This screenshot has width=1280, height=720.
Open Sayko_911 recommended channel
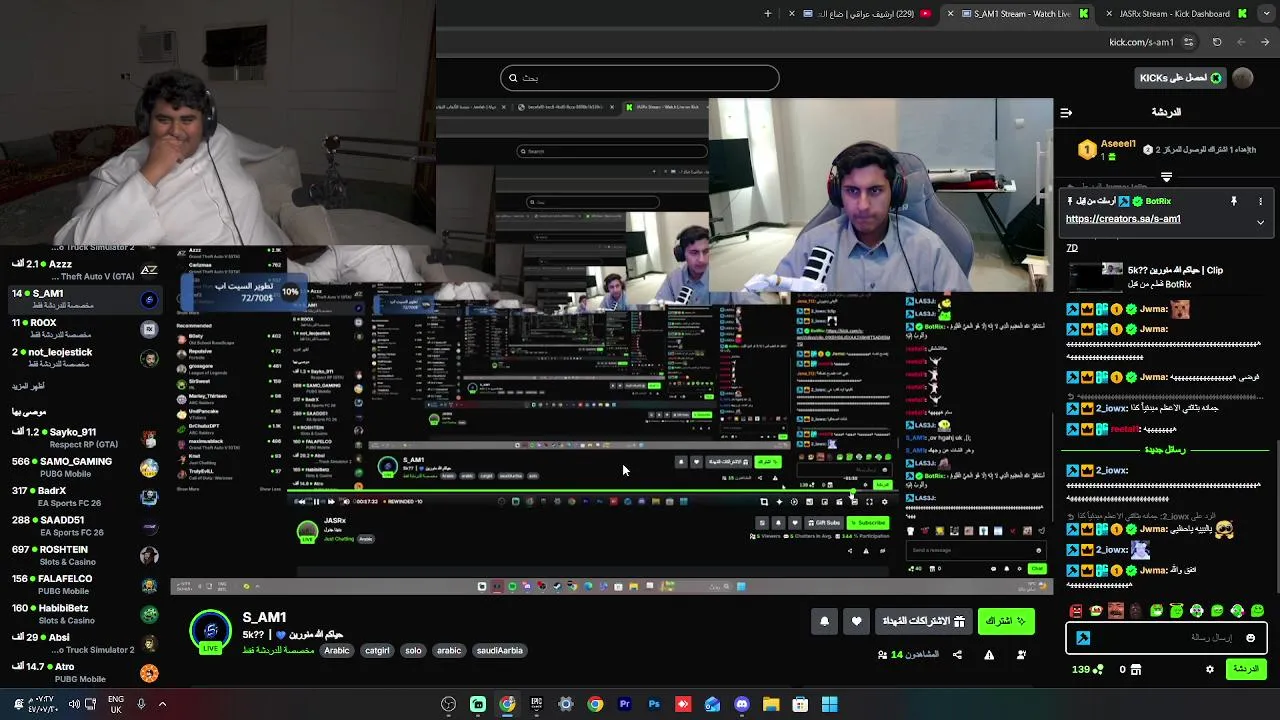(x=85, y=437)
